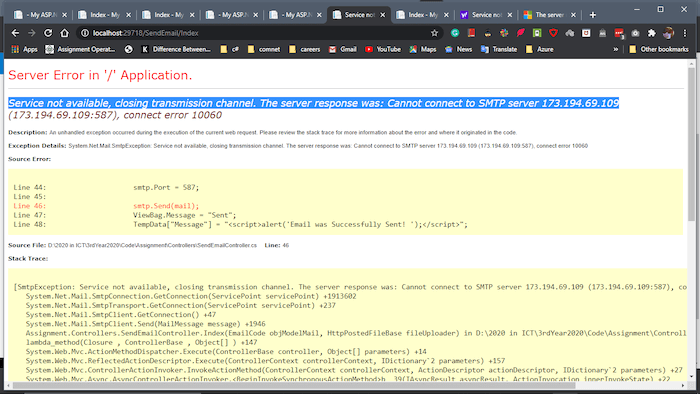
Task: Click the address bar URL localhost:29718/SendEmail/Index
Action: 146,33
